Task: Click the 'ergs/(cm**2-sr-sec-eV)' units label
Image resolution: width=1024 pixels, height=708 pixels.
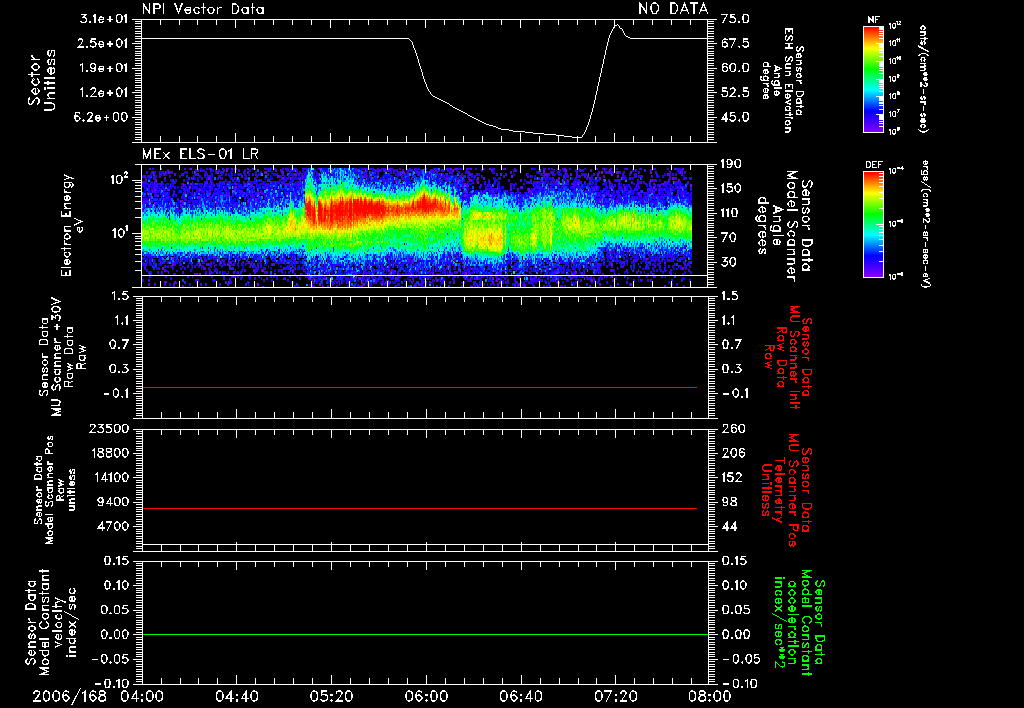Action: [927, 224]
